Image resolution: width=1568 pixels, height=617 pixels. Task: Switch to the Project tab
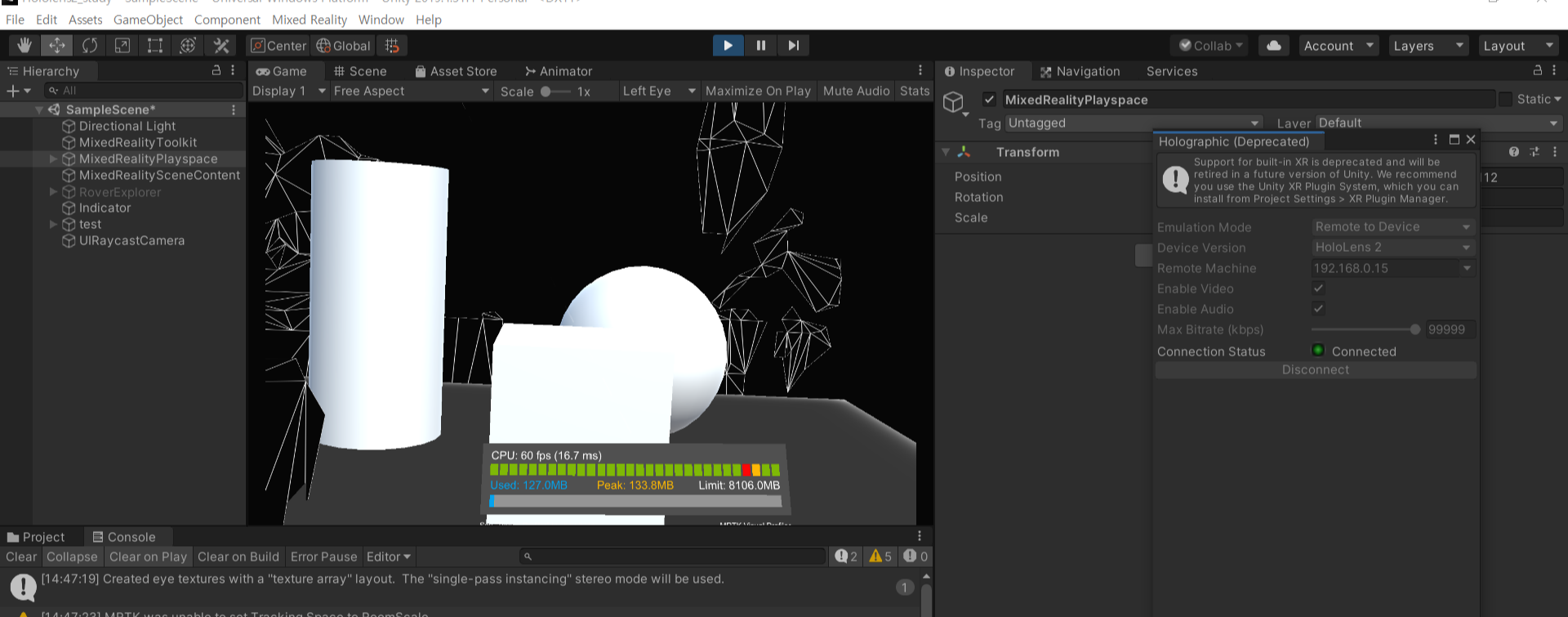pos(36,537)
